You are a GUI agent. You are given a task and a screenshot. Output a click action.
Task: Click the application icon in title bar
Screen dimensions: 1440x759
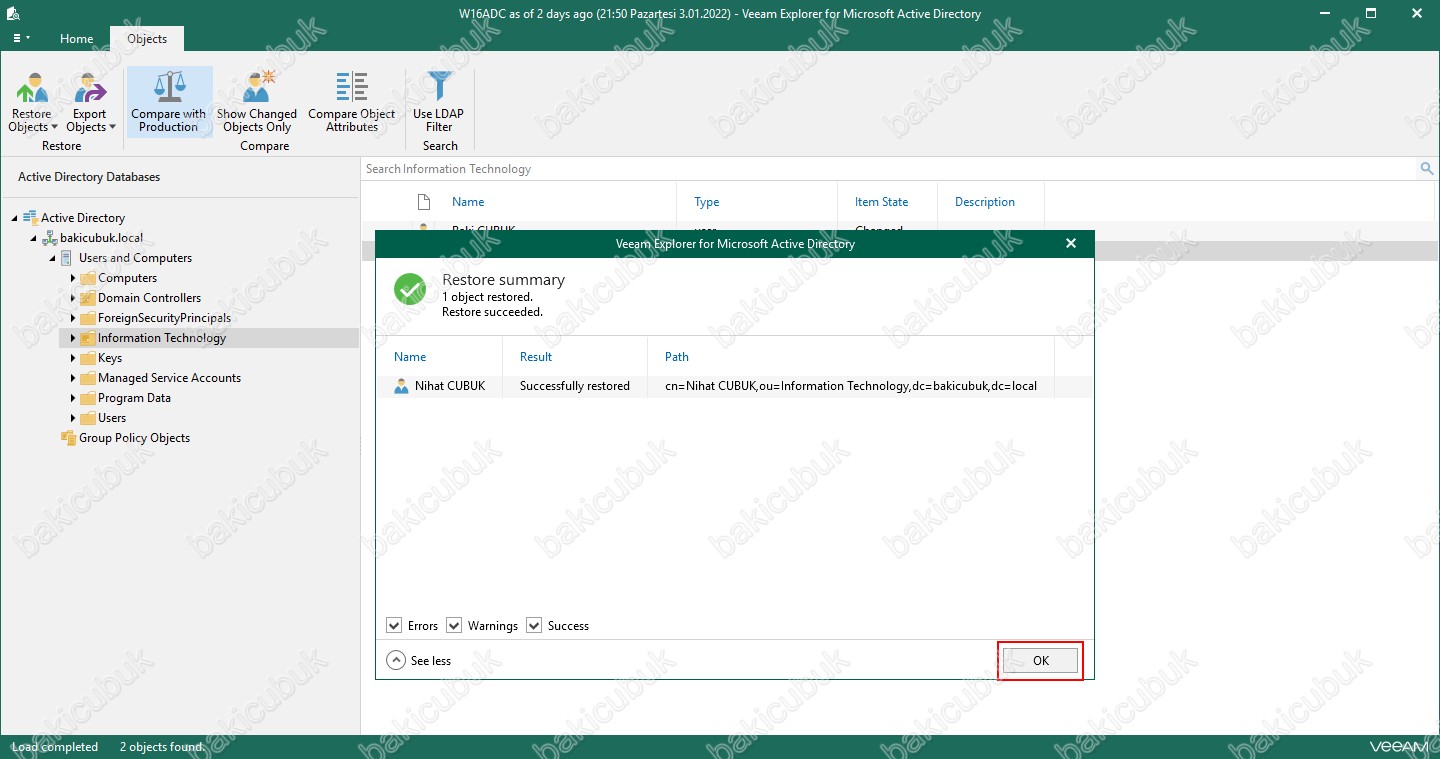pos(14,14)
